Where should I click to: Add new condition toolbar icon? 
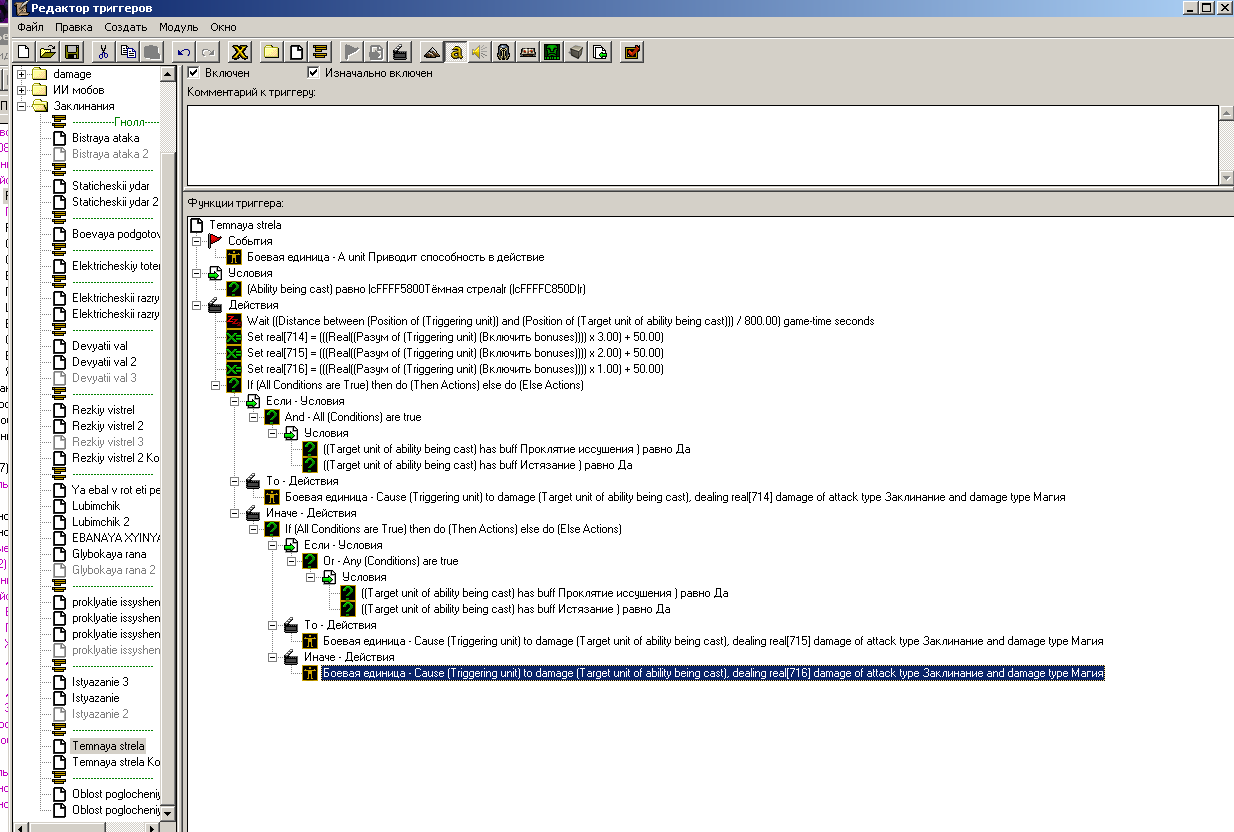[375, 52]
